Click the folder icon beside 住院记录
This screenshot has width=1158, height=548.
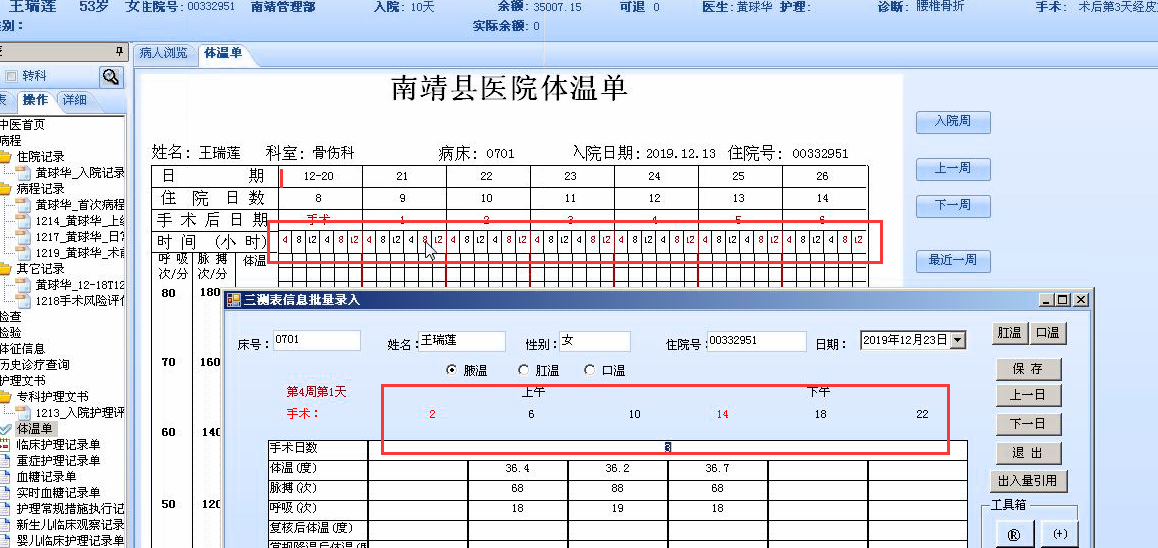(6, 157)
